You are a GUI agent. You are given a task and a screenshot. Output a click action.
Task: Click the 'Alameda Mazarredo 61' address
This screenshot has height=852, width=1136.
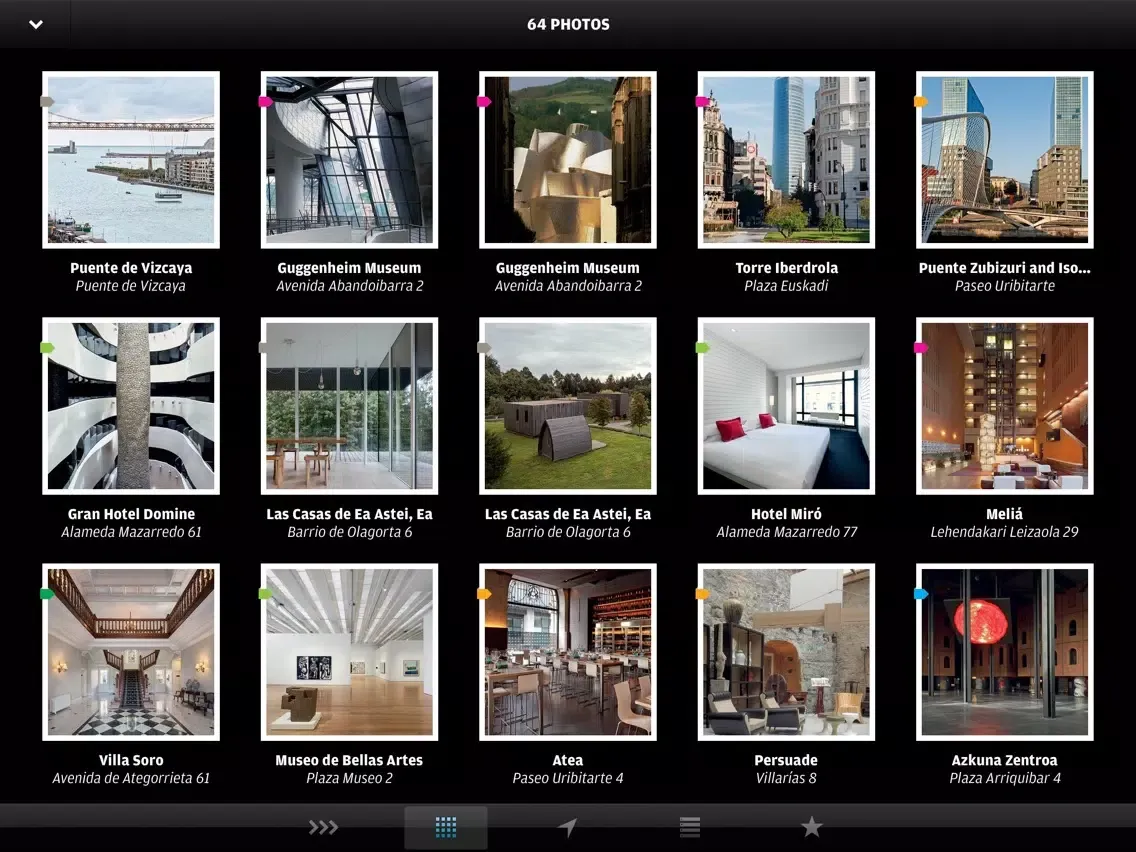(x=131, y=532)
